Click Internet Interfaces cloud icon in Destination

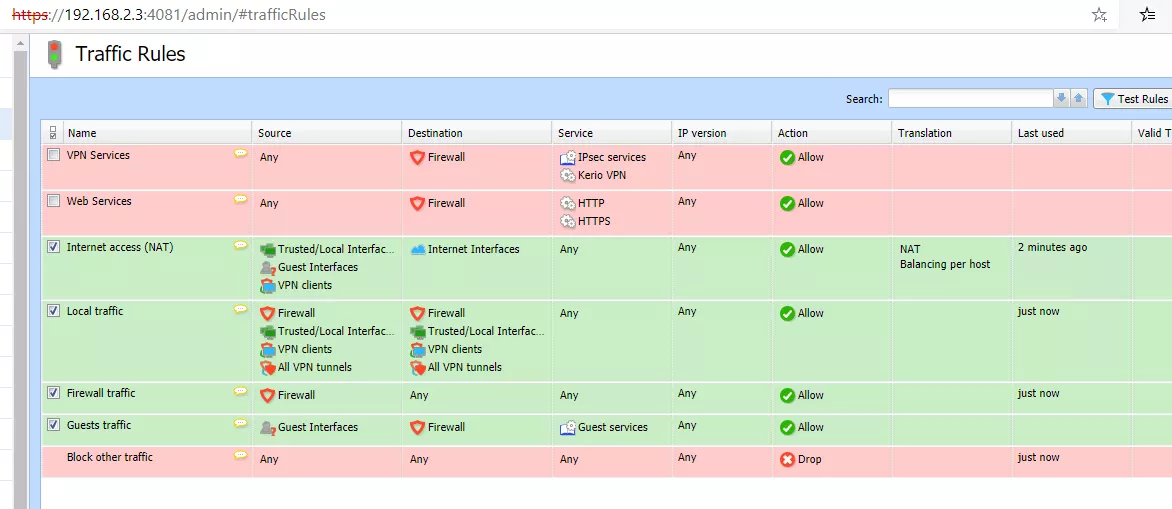coord(418,250)
